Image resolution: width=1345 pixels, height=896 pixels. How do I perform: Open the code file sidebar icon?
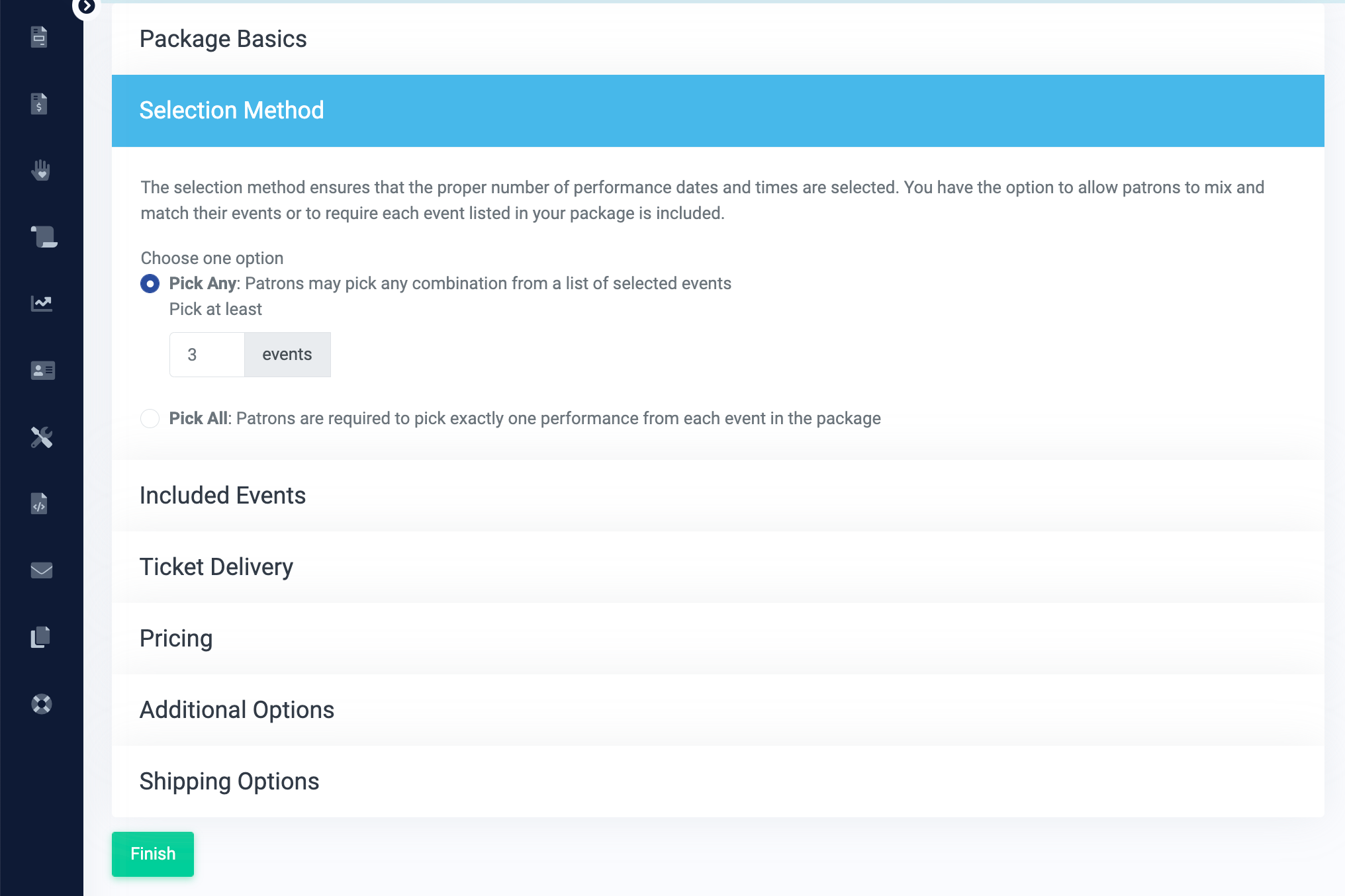point(40,504)
